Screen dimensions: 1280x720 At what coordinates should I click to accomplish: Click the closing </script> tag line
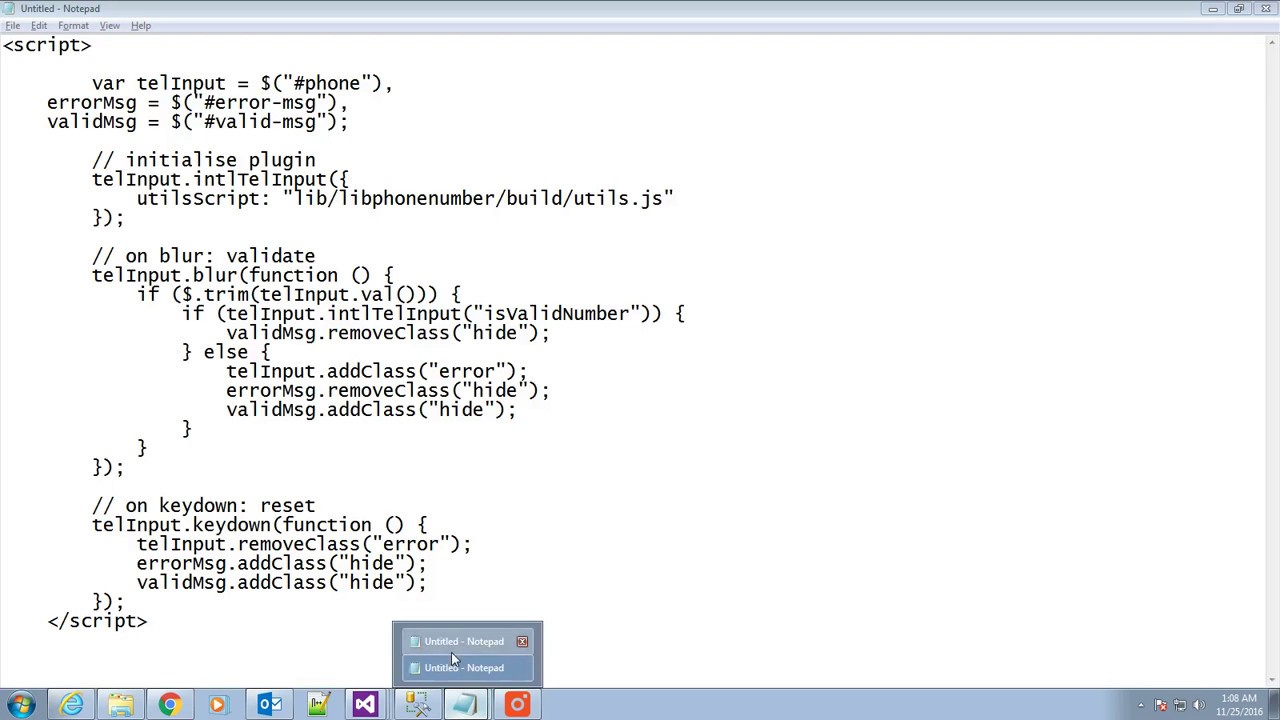point(97,621)
